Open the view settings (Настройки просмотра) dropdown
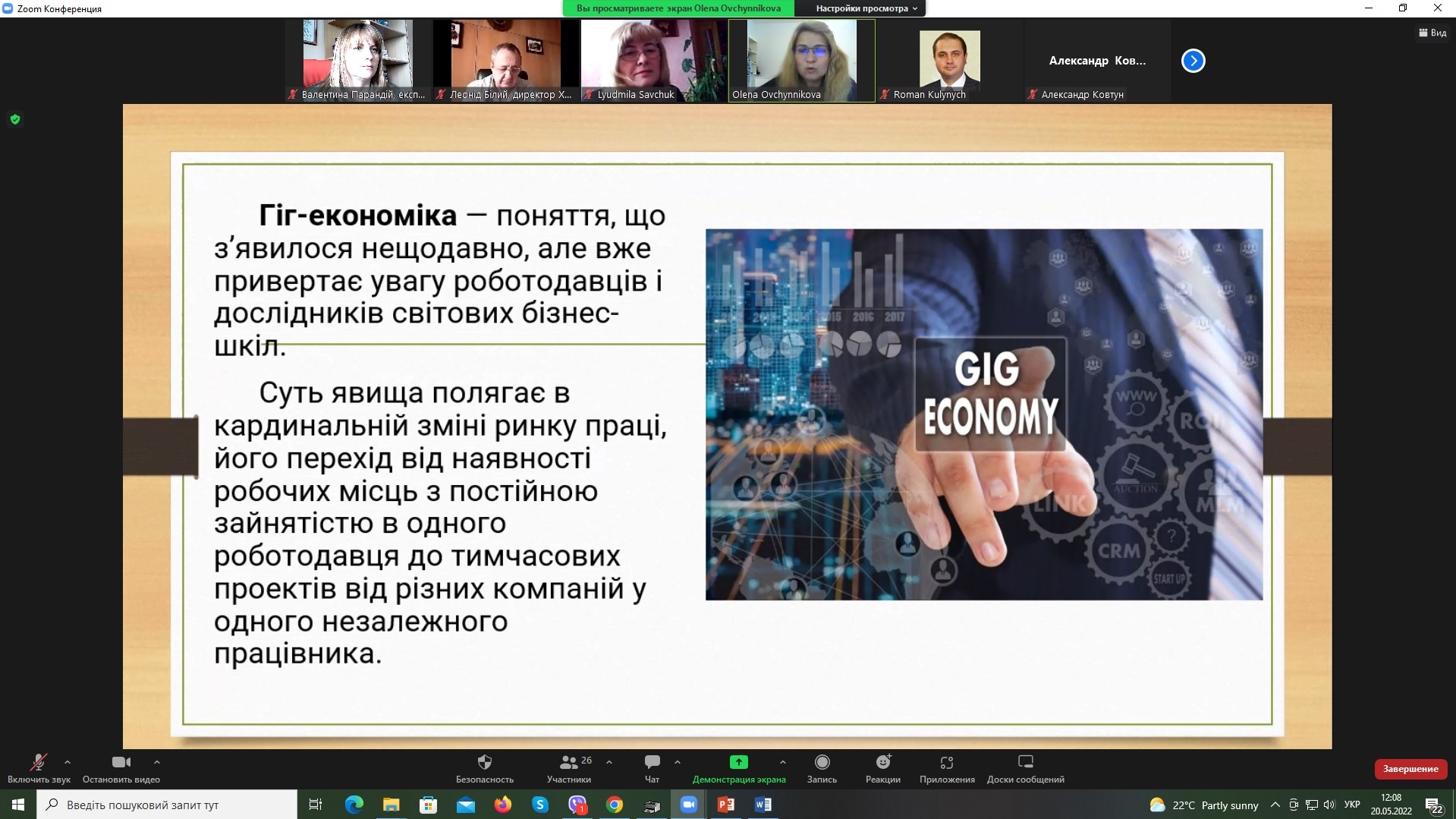Viewport: 1456px width, 819px height. [866, 8]
